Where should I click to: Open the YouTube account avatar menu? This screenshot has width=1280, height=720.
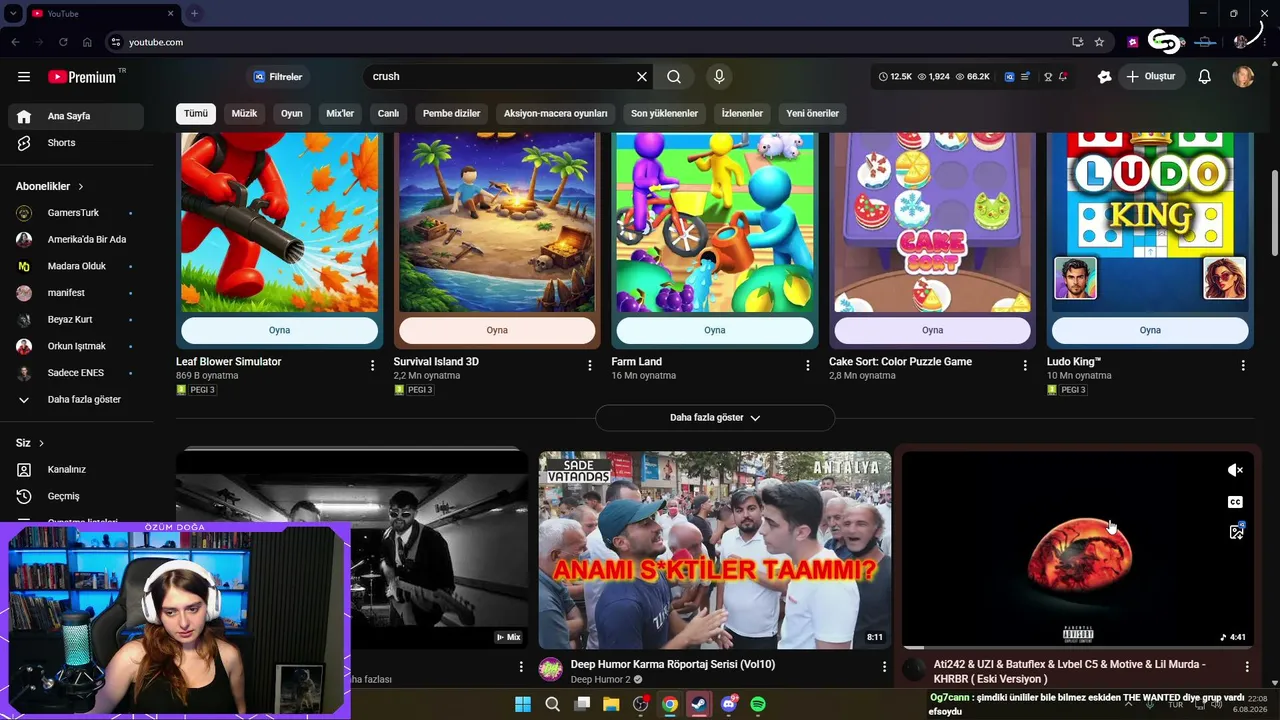[1243, 77]
